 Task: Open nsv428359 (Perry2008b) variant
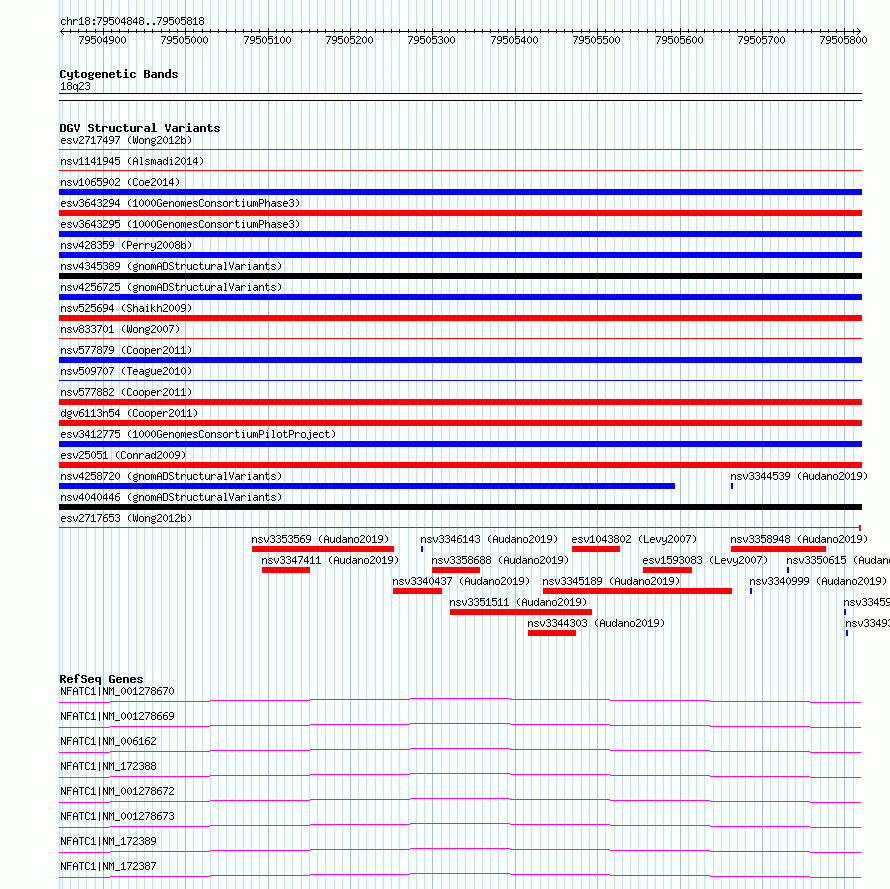click(126, 245)
